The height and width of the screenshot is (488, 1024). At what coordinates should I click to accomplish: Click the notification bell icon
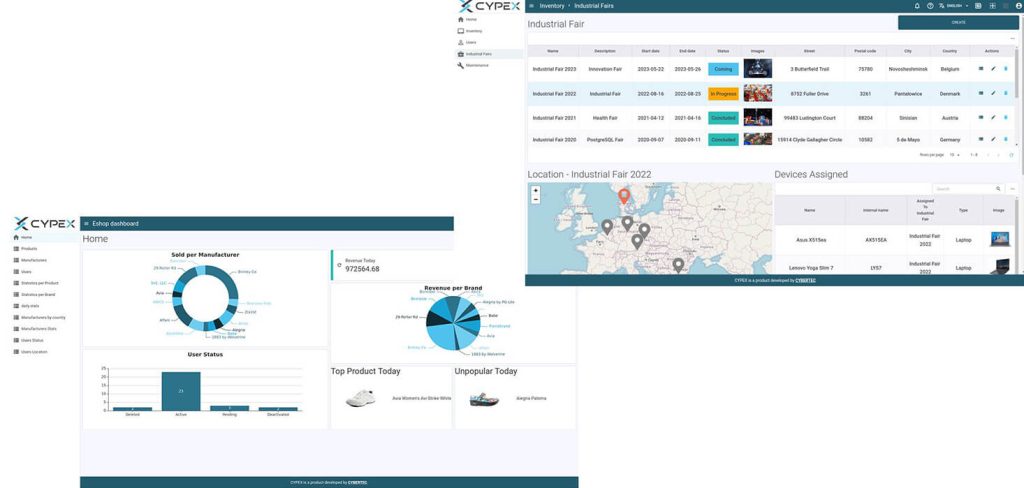[x=917, y=6]
